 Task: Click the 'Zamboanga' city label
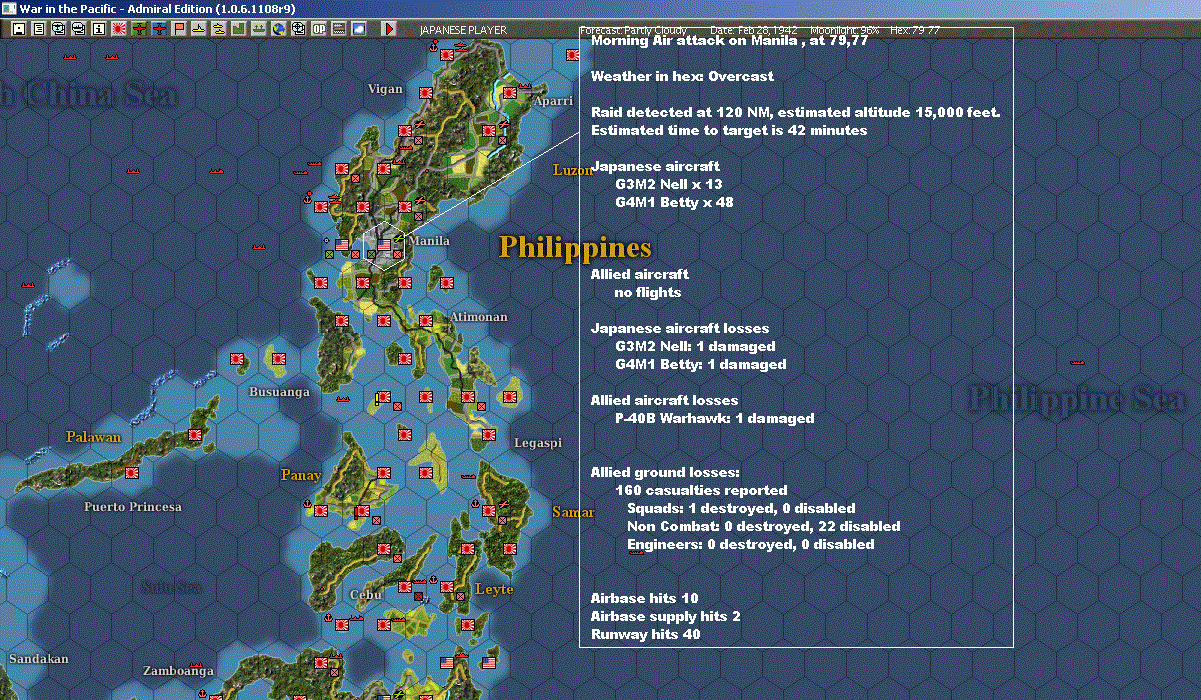click(x=178, y=671)
